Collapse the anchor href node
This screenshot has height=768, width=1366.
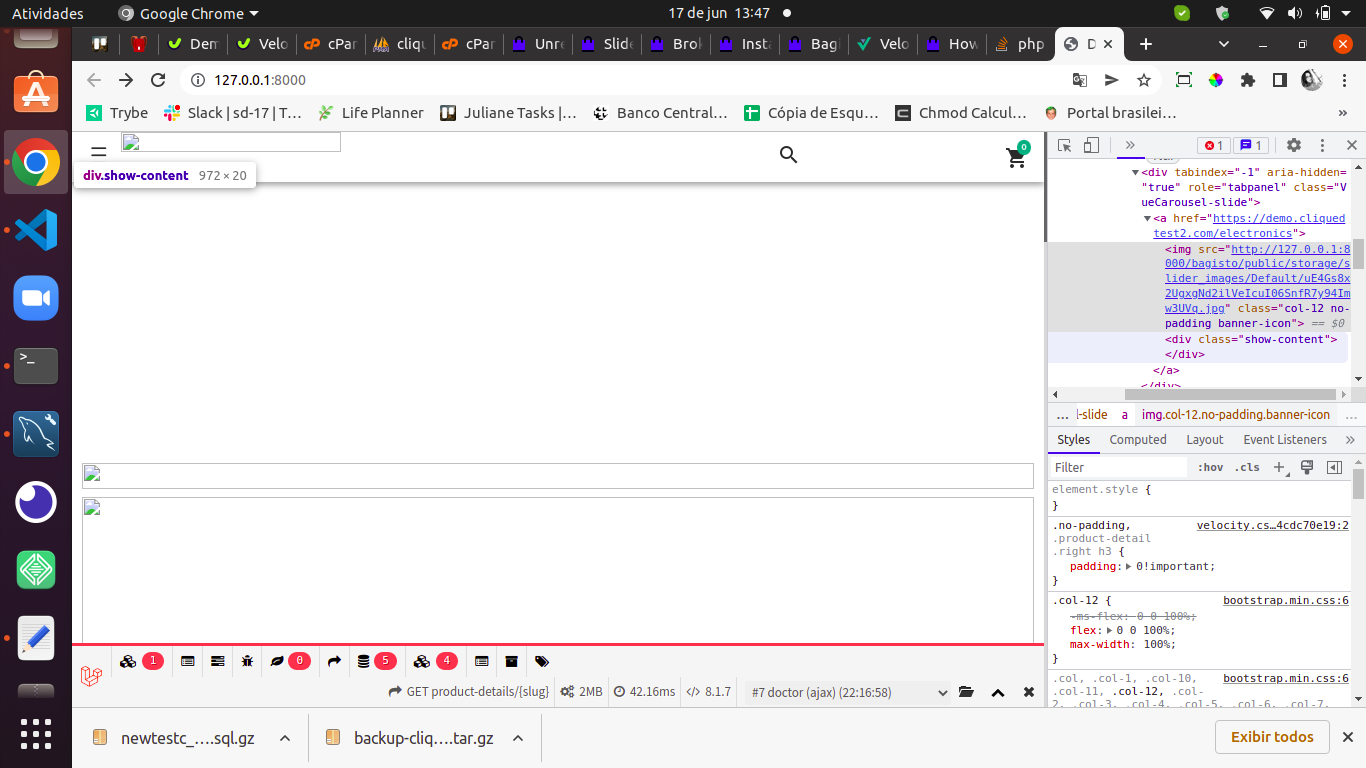1148,218
